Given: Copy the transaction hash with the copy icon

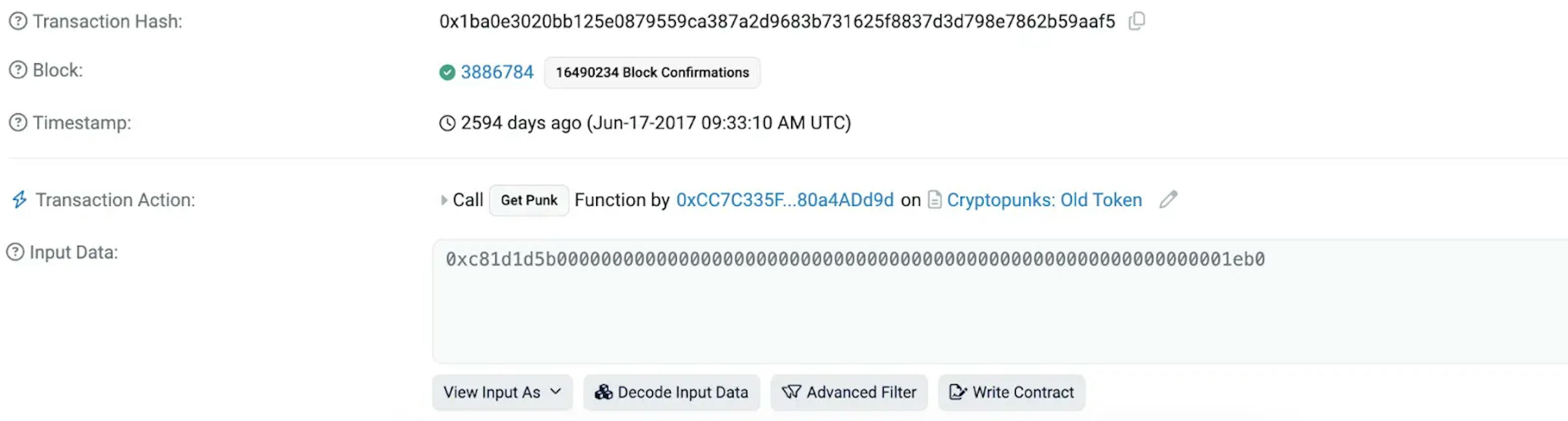Looking at the screenshot, I should pyautogui.click(x=1136, y=21).
